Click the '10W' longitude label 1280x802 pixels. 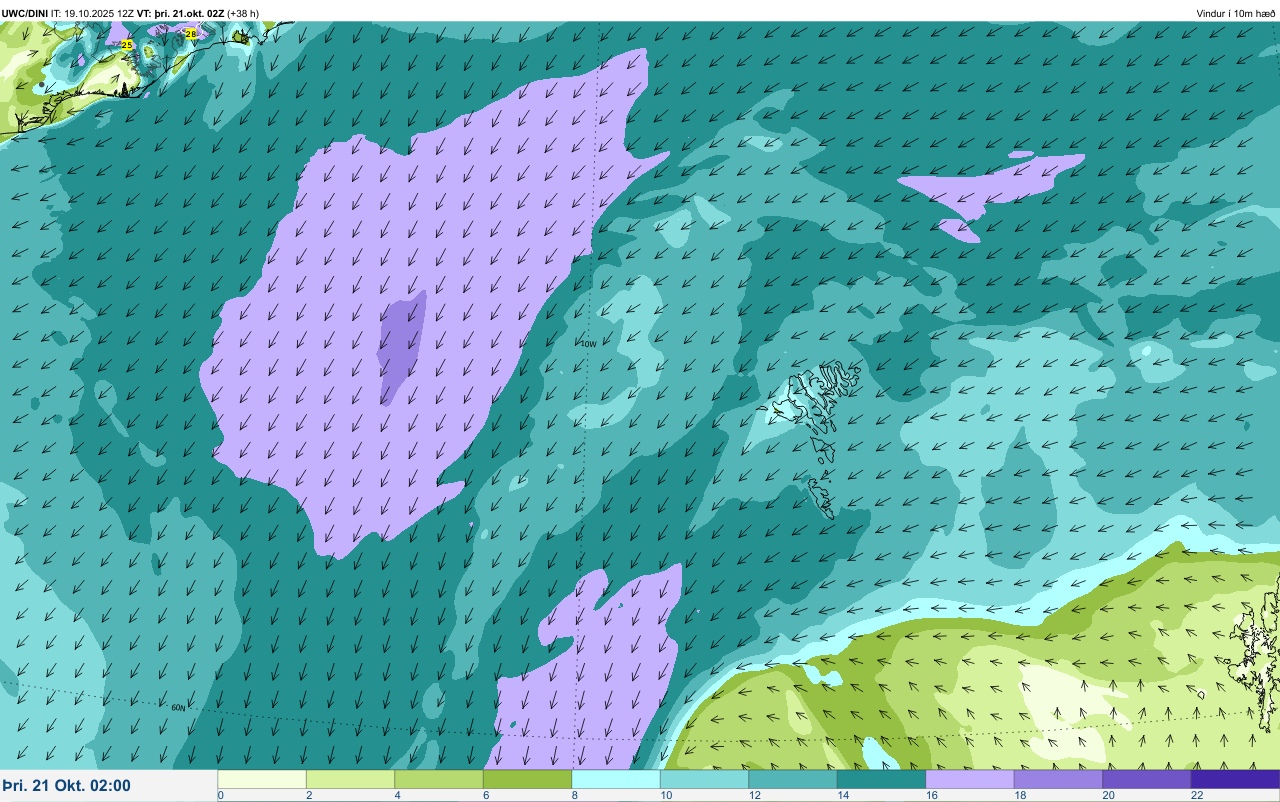[588, 343]
